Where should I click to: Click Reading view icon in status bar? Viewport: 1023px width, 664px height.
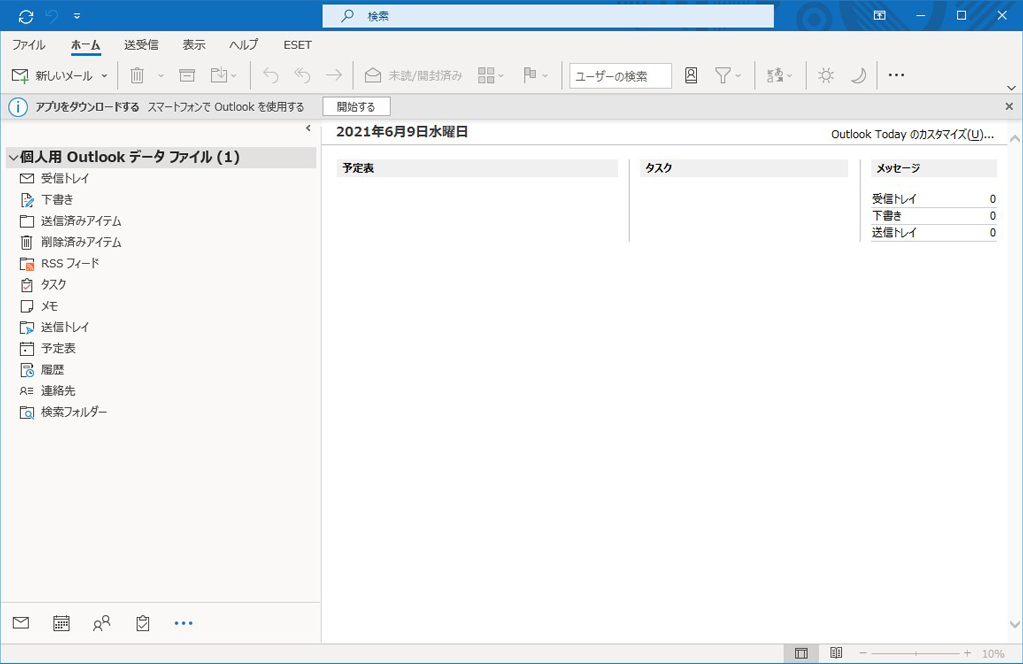(x=836, y=653)
